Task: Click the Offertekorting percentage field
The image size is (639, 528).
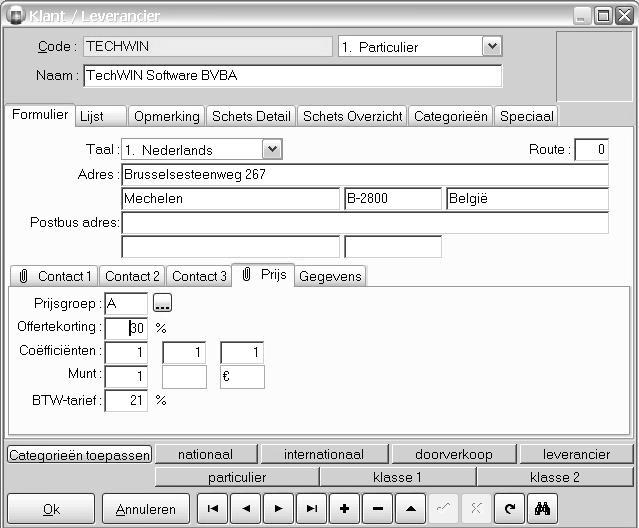Action: (x=126, y=328)
